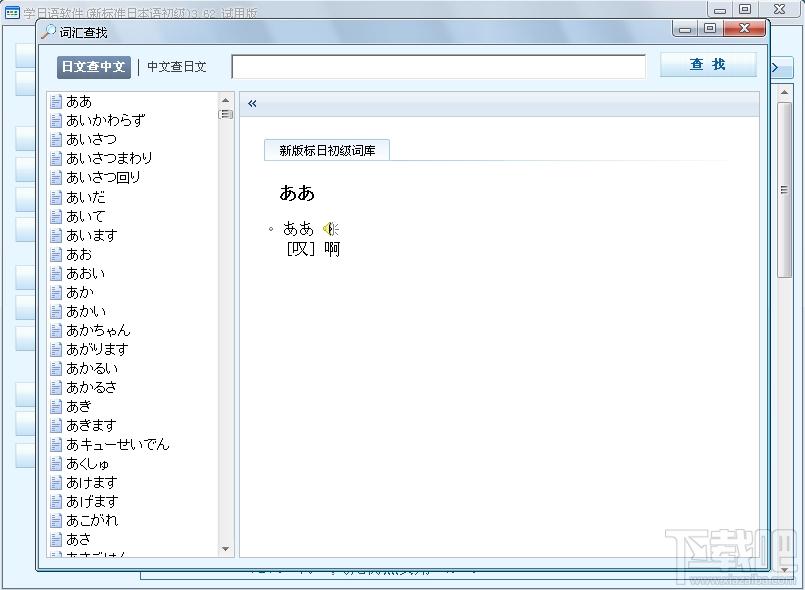Viewport: 805px width, 590px height.
Task: Select the あお entry
Action: click(x=79, y=254)
